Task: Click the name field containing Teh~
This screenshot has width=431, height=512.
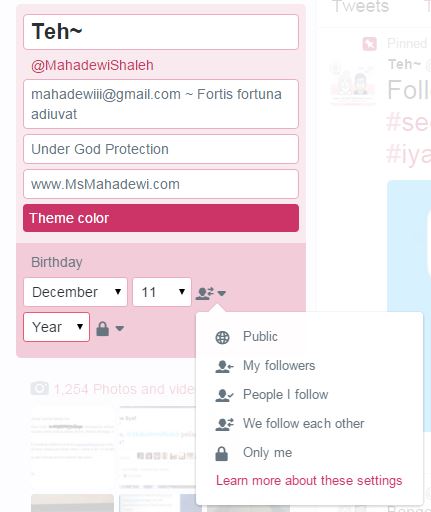Action: (x=161, y=32)
